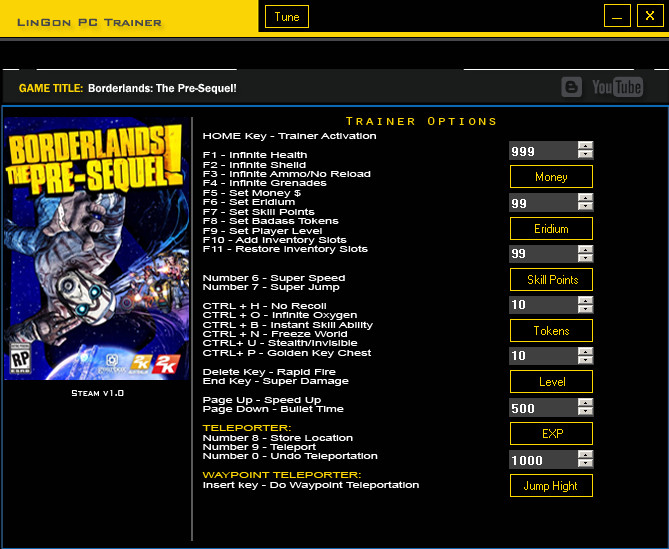Click the EXP input field showing 500

(x=544, y=407)
